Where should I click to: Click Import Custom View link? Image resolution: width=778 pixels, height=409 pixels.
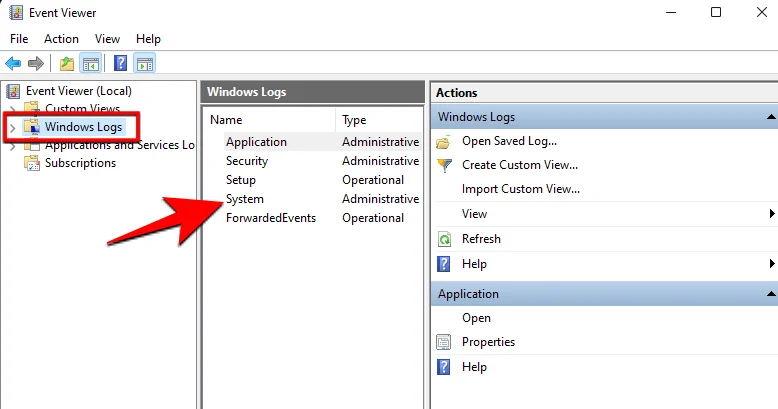[x=520, y=189]
